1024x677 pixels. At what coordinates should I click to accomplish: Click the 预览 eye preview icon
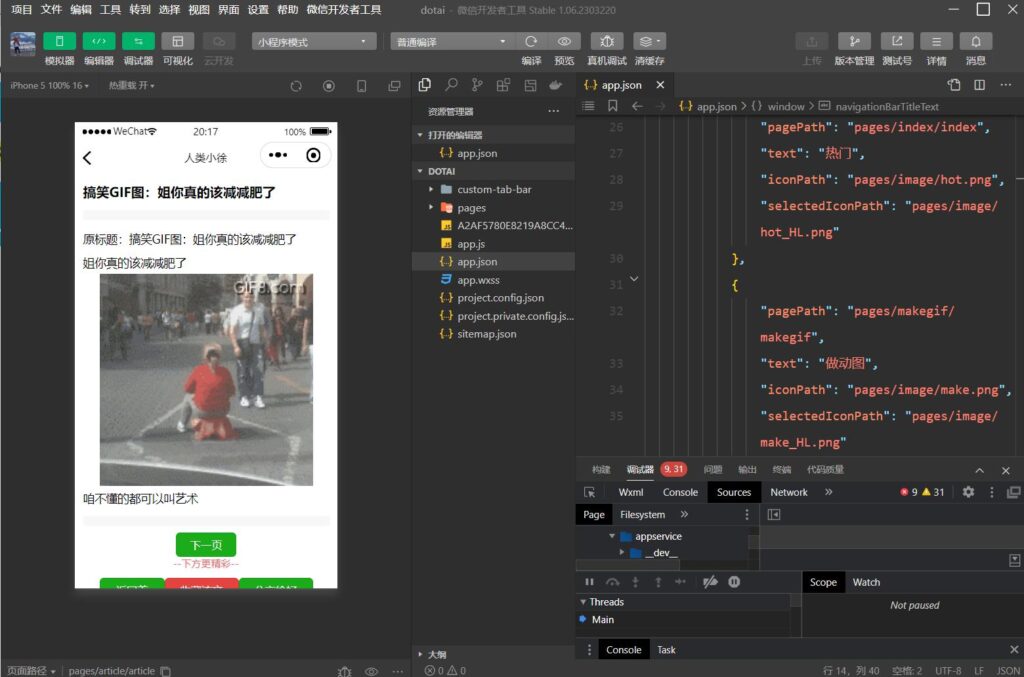click(x=564, y=41)
